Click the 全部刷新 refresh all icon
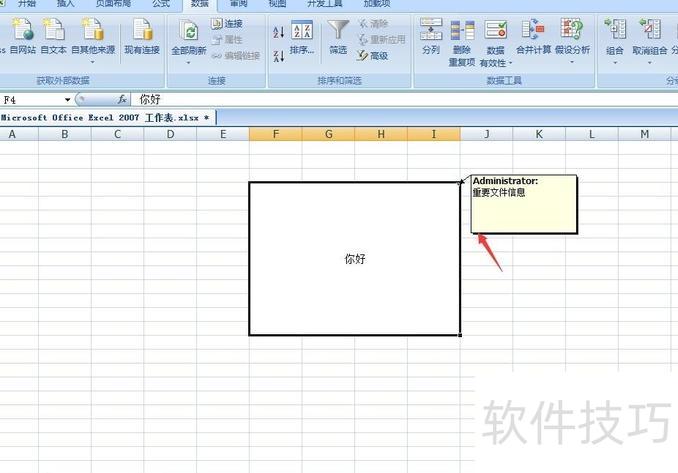The image size is (678, 473). point(189,31)
